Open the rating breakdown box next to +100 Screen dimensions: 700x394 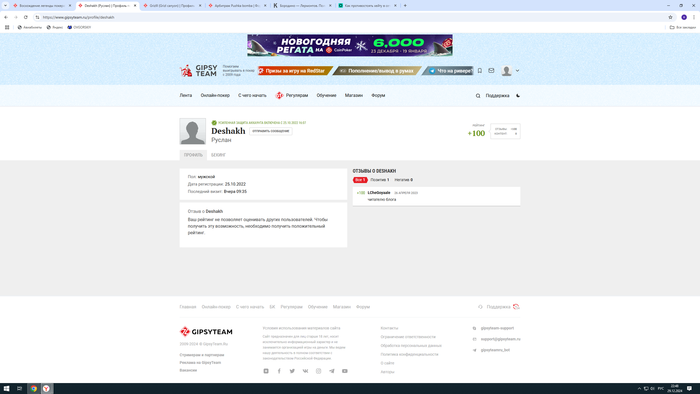505,131
